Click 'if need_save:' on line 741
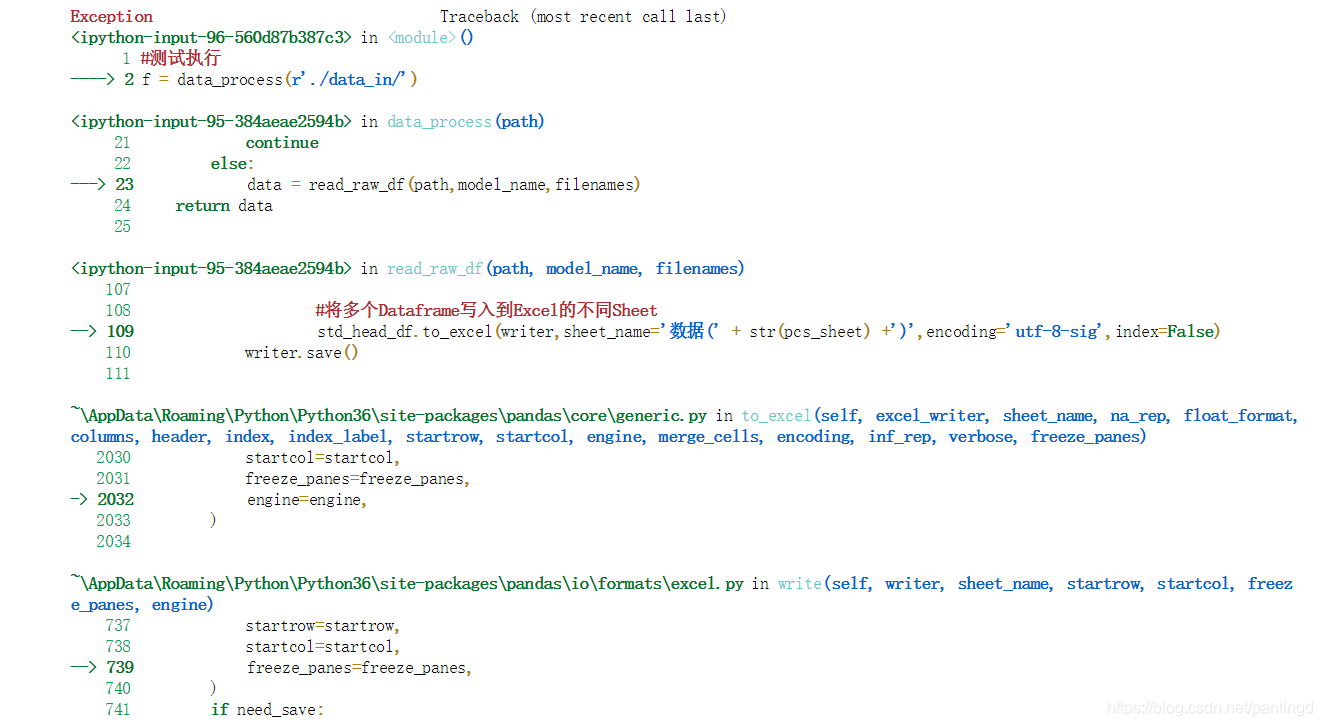The width and height of the screenshot is (1322, 726). point(267,709)
